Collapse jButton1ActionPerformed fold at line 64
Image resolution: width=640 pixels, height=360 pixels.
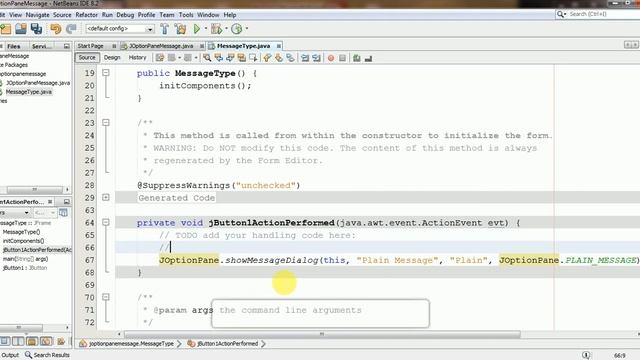pyautogui.click(x=106, y=222)
